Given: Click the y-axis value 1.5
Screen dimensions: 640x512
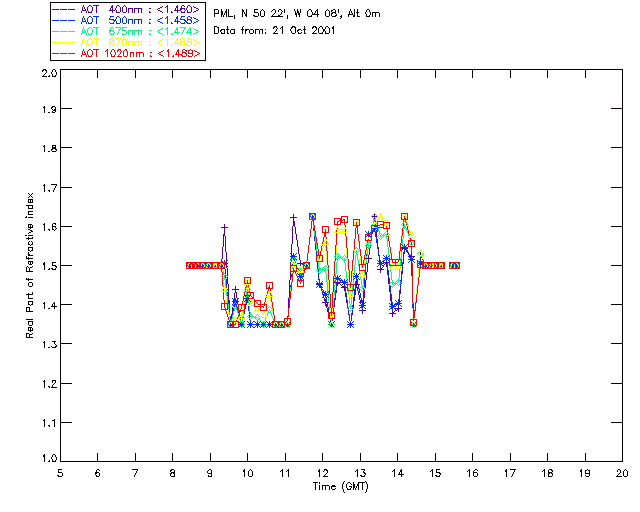Looking at the screenshot, I should pos(49,266).
